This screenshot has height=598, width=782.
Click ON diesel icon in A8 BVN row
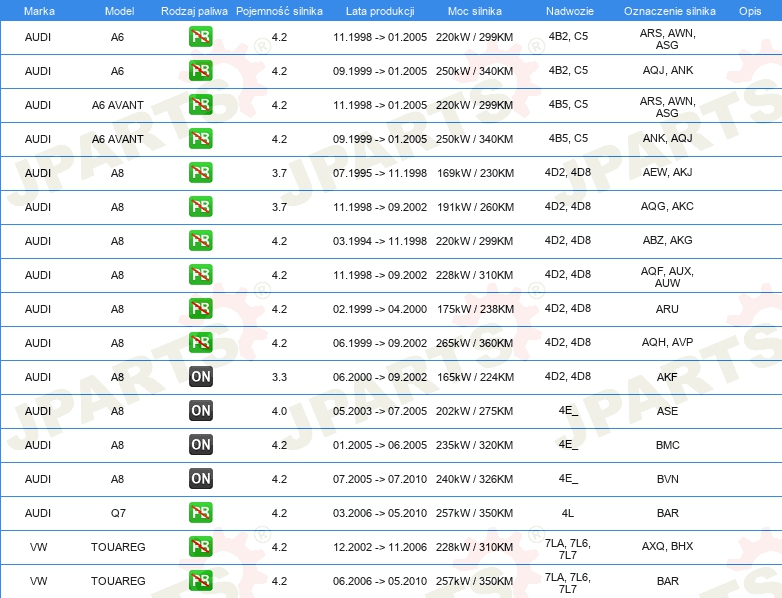pyautogui.click(x=200, y=478)
